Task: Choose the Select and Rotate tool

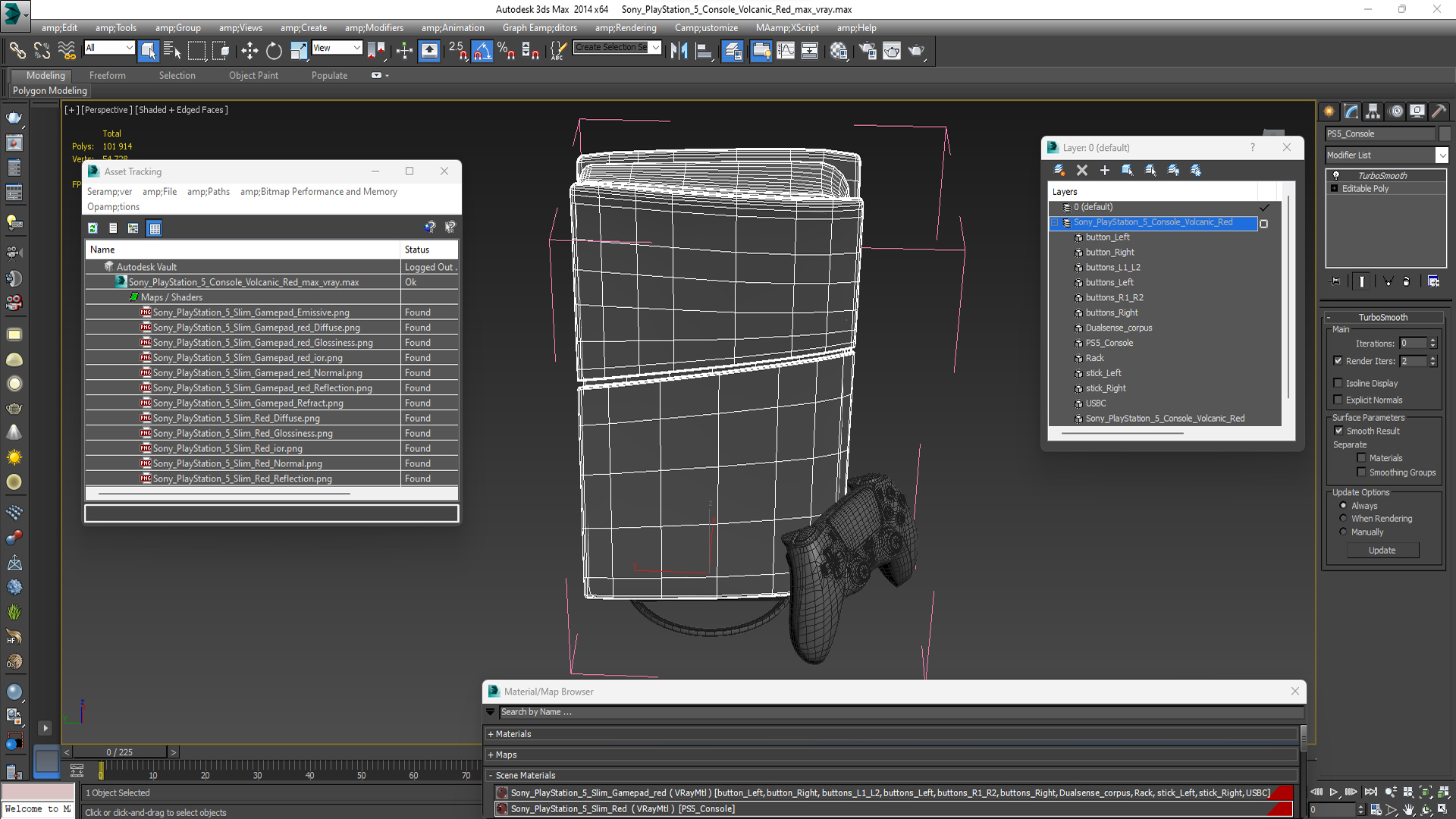Action: click(274, 51)
